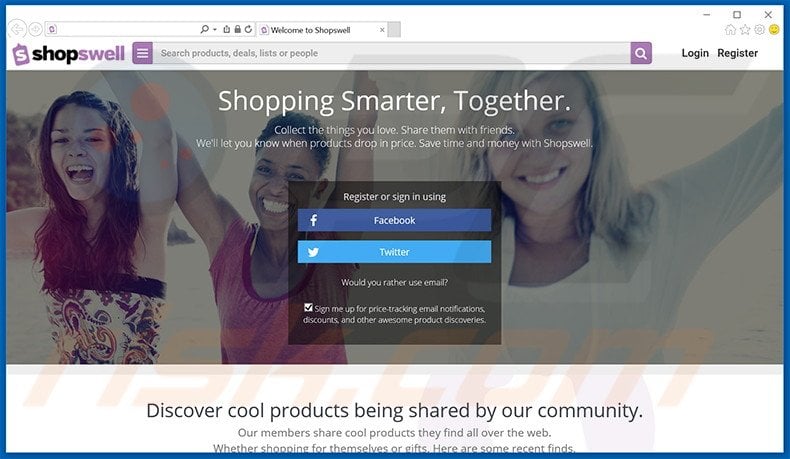Sign in with Twitter button
The image size is (790, 459).
pyautogui.click(x=394, y=252)
